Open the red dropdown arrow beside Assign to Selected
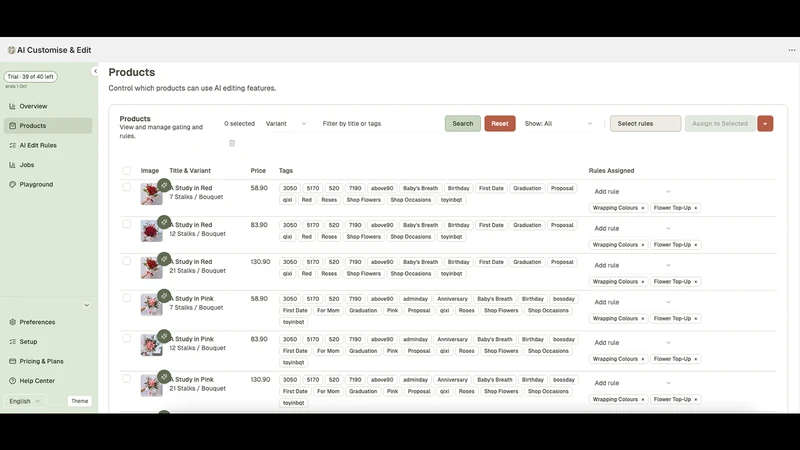800x450 pixels. [x=765, y=123]
